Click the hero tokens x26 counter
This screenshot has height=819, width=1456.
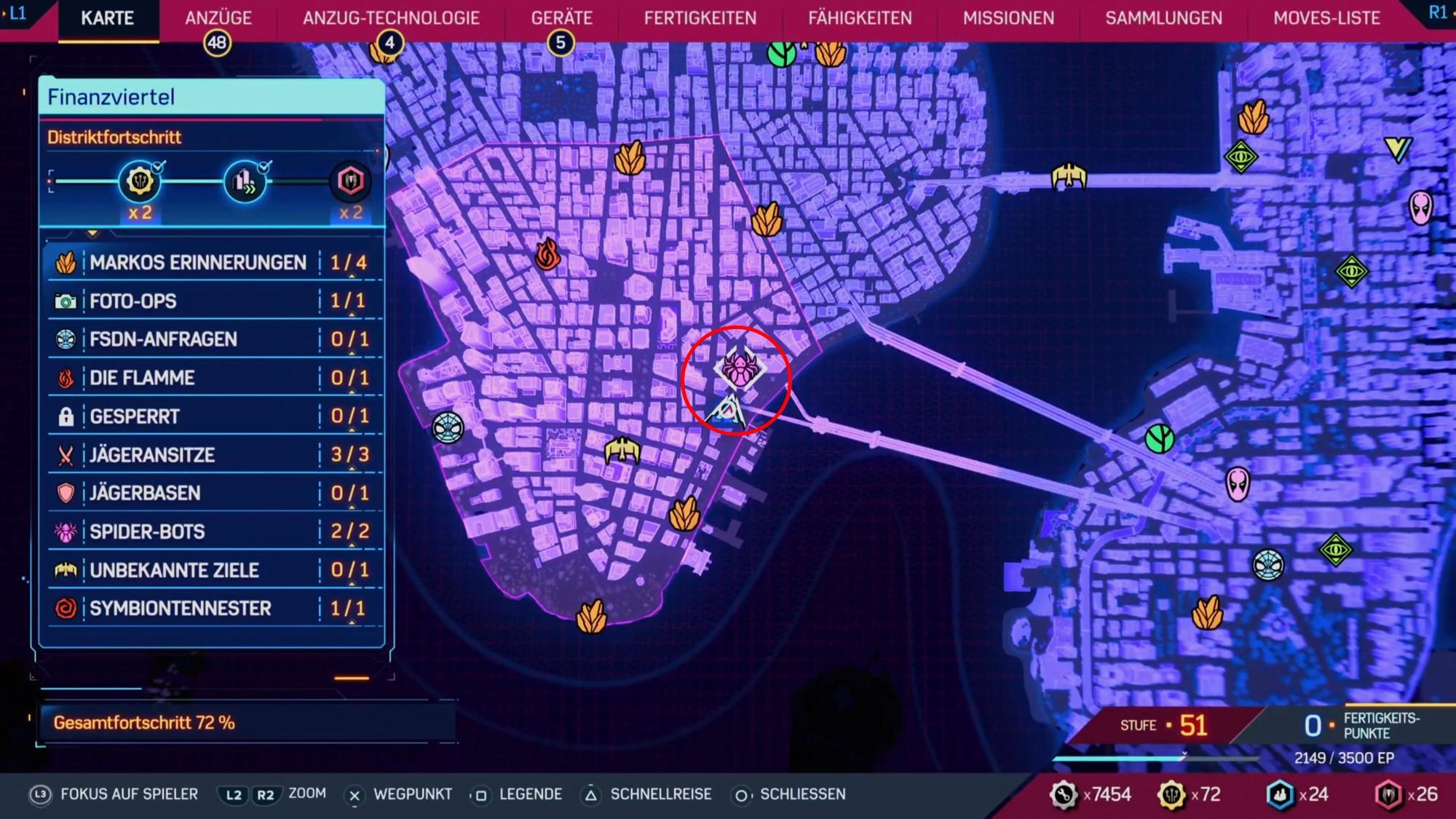click(x=1406, y=794)
